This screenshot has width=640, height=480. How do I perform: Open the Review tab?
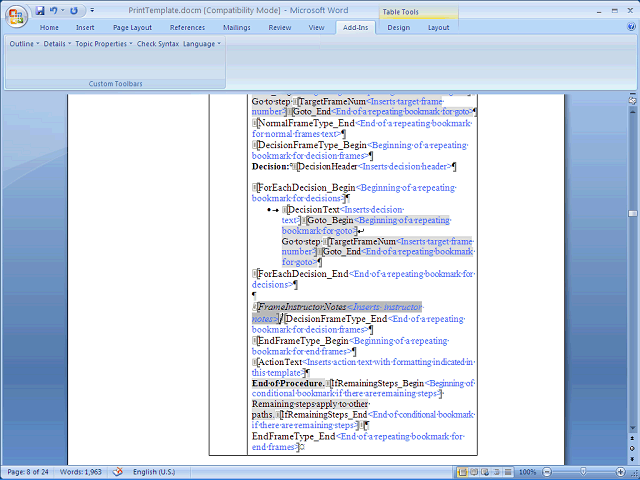point(280,27)
